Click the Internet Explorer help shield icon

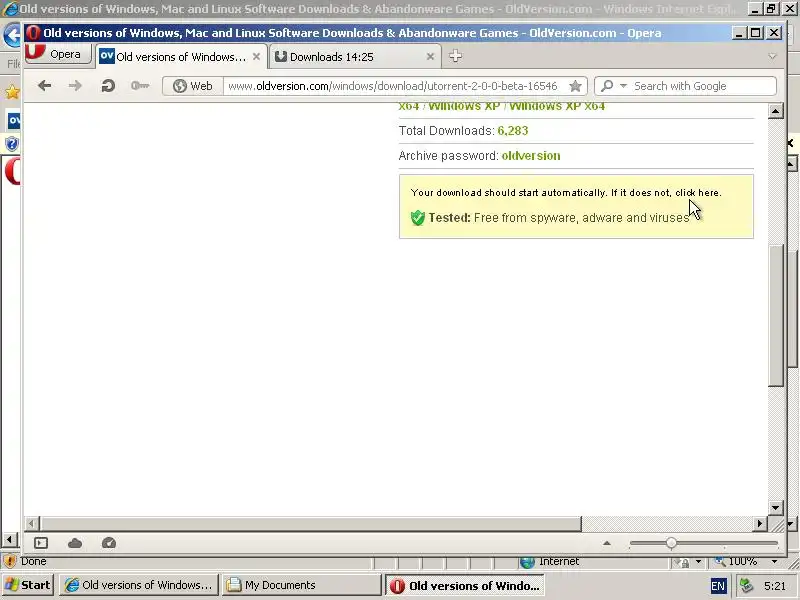pyautogui.click(x=11, y=144)
